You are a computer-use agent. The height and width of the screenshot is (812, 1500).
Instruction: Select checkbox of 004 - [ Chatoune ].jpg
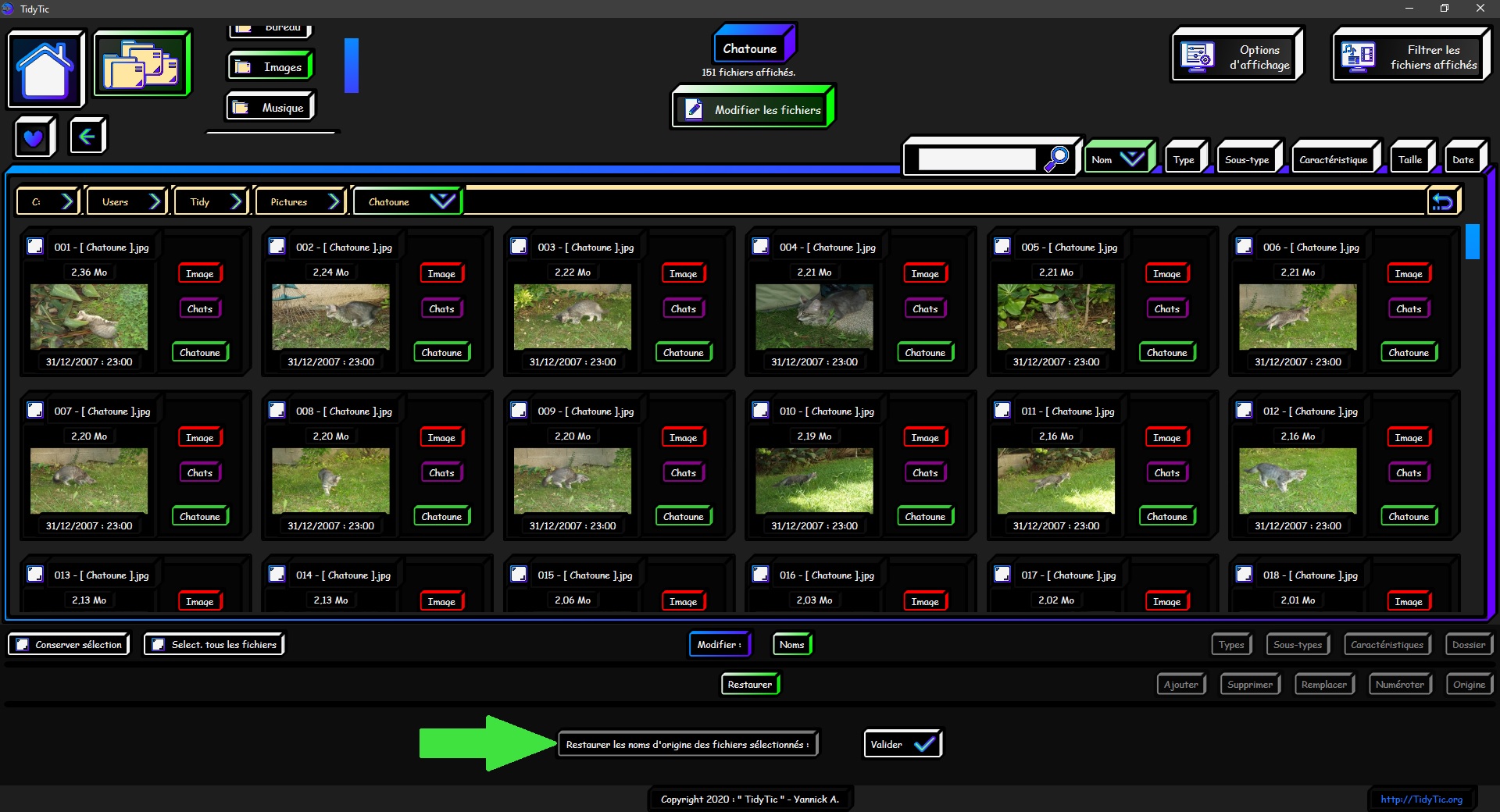pos(760,247)
